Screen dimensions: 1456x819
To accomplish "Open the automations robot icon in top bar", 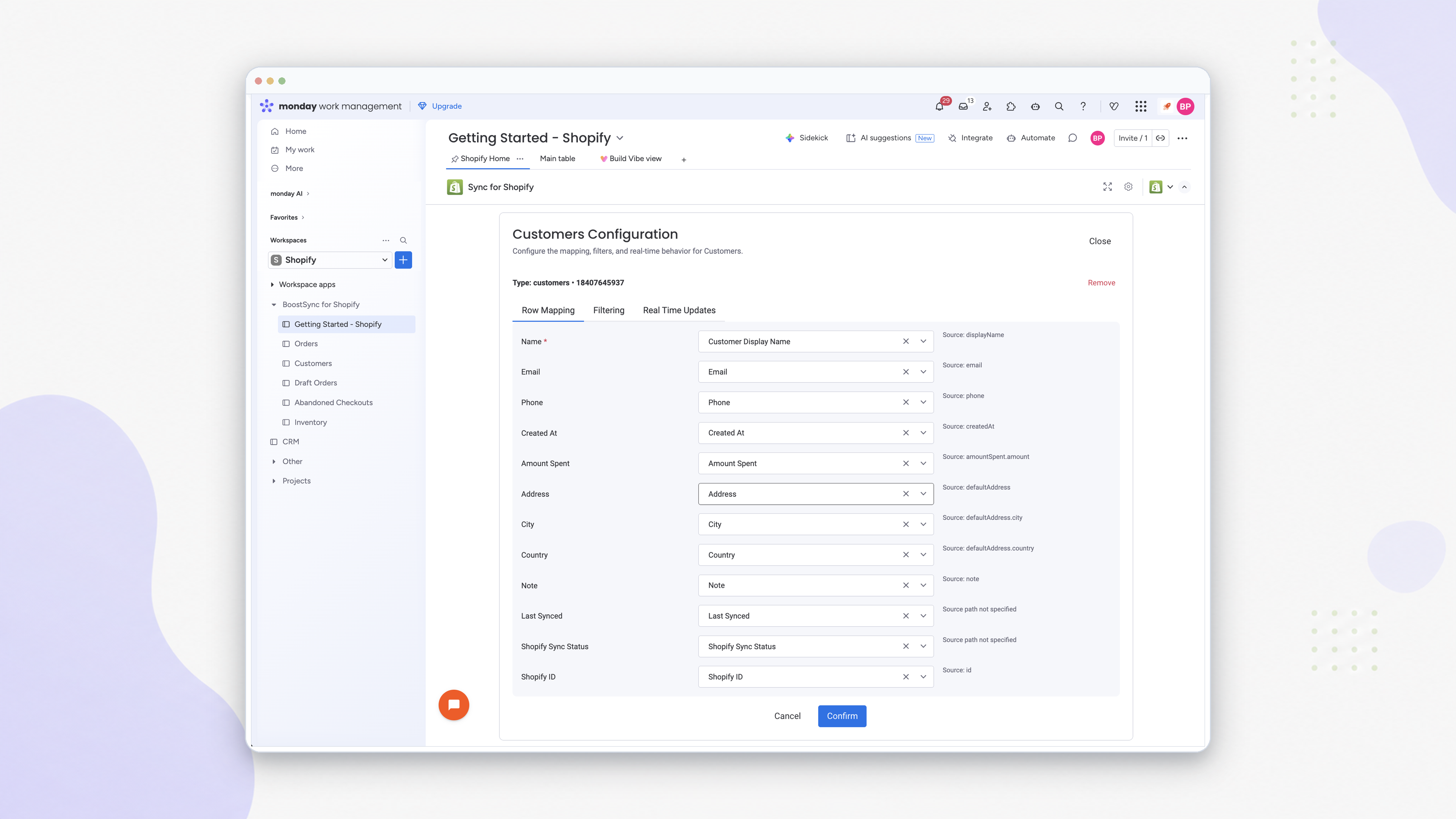I will click(x=1035, y=106).
